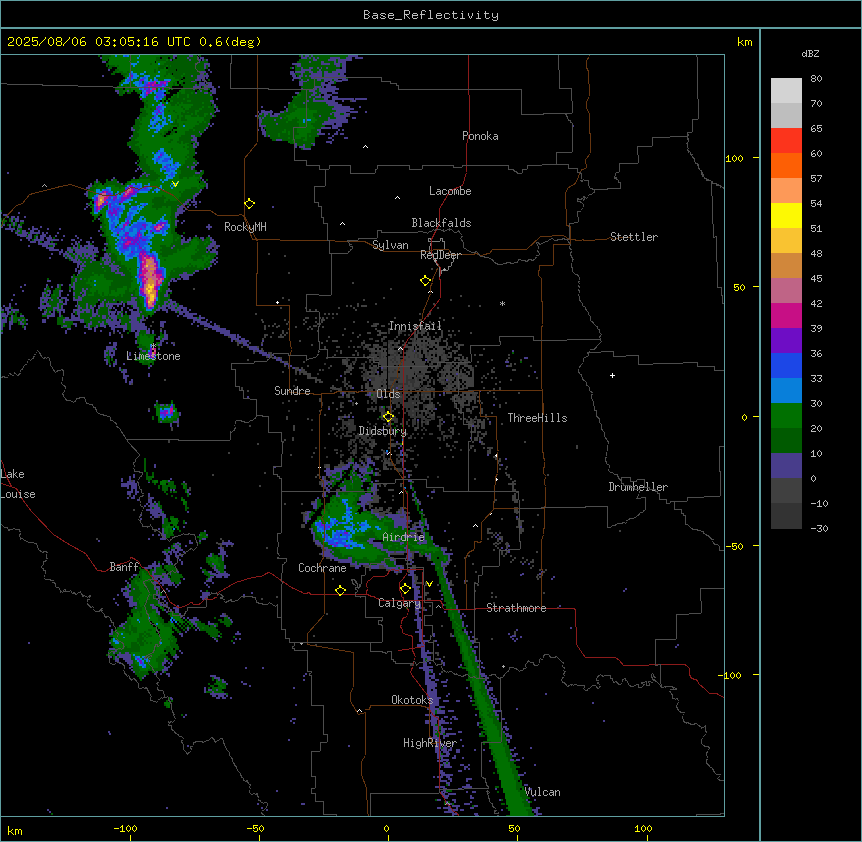Click the RedDeer city label
The image size is (862, 842).
tap(440, 255)
